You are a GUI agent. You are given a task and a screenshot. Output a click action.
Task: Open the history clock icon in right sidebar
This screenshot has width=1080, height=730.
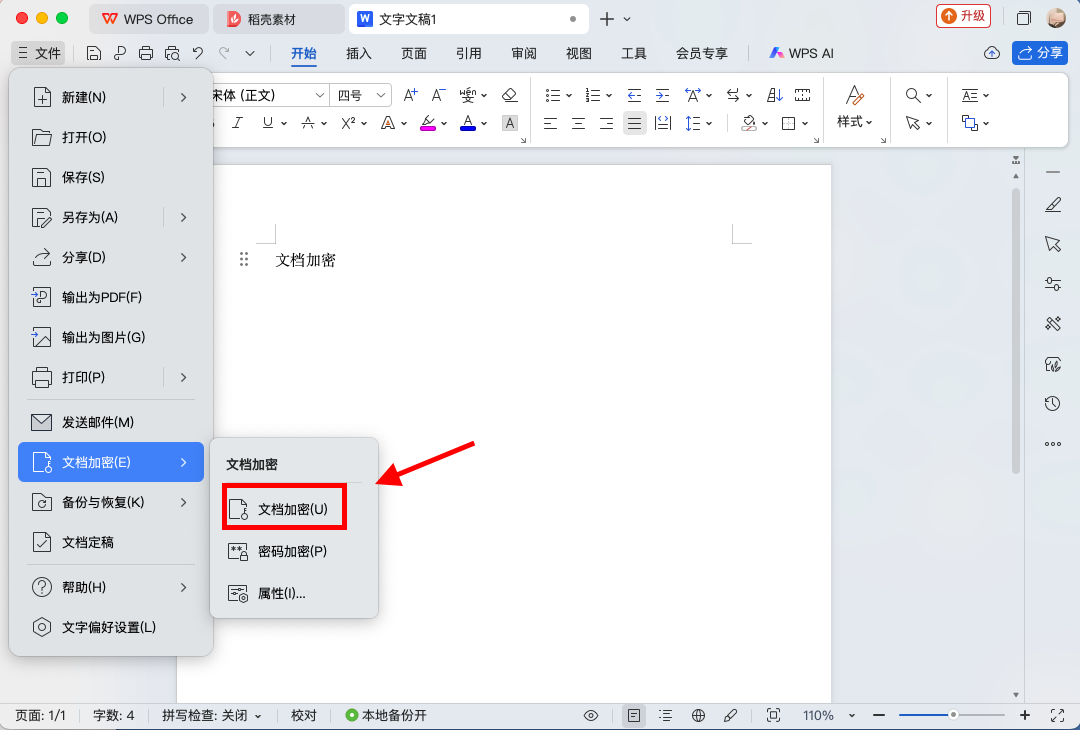coord(1052,403)
